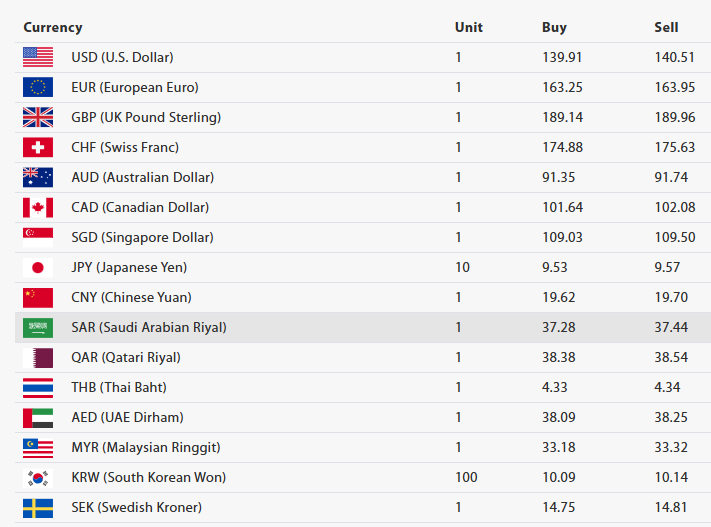Image resolution: width=711 pixels, height=527 pixels.
Task: Click the European Union flag icon
Action: tap(38, 87)
